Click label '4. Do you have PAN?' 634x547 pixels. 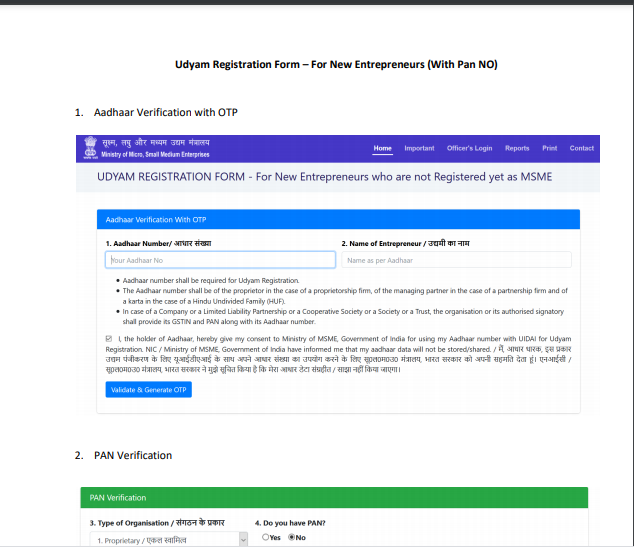pos(290,523)
